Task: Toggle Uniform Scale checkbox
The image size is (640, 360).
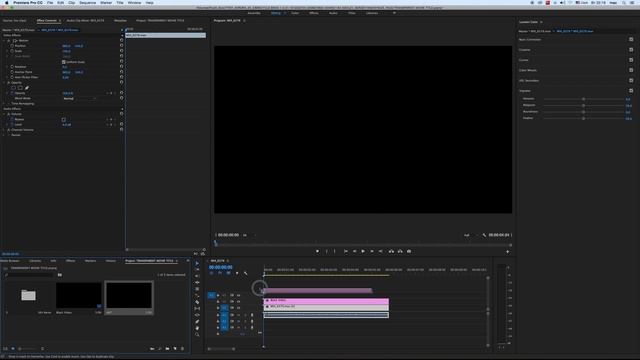Action: click(64, 62)
